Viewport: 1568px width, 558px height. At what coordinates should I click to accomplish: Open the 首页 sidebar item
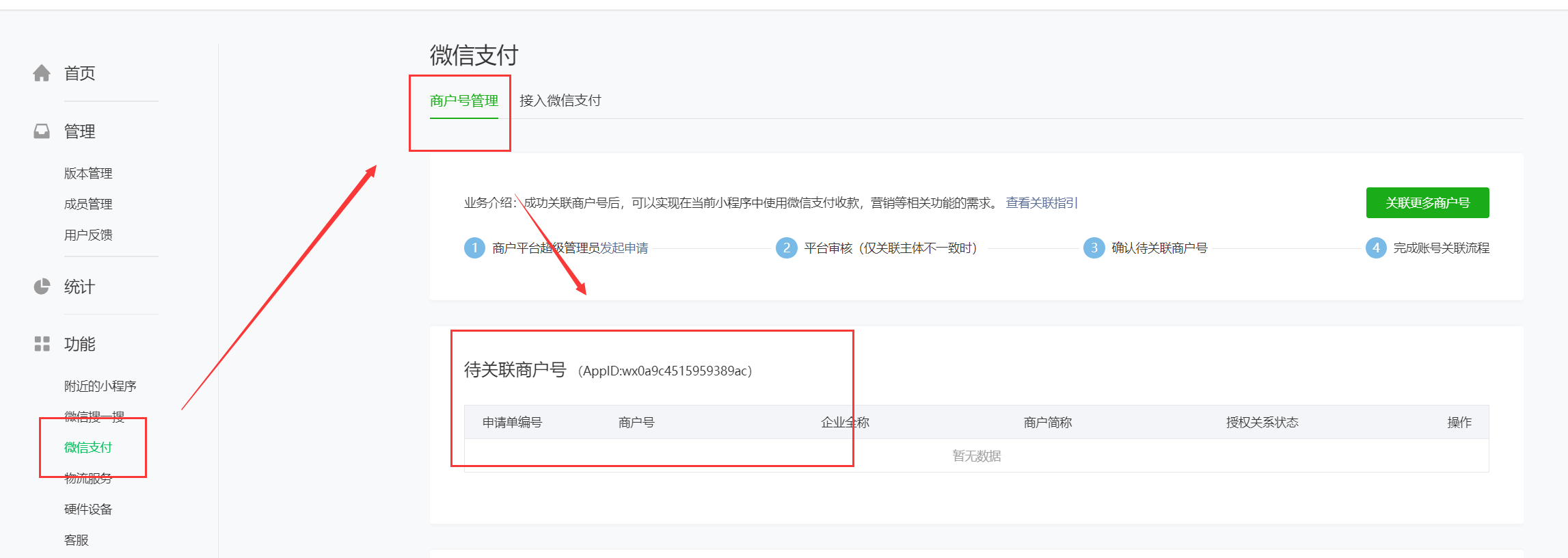79,73
